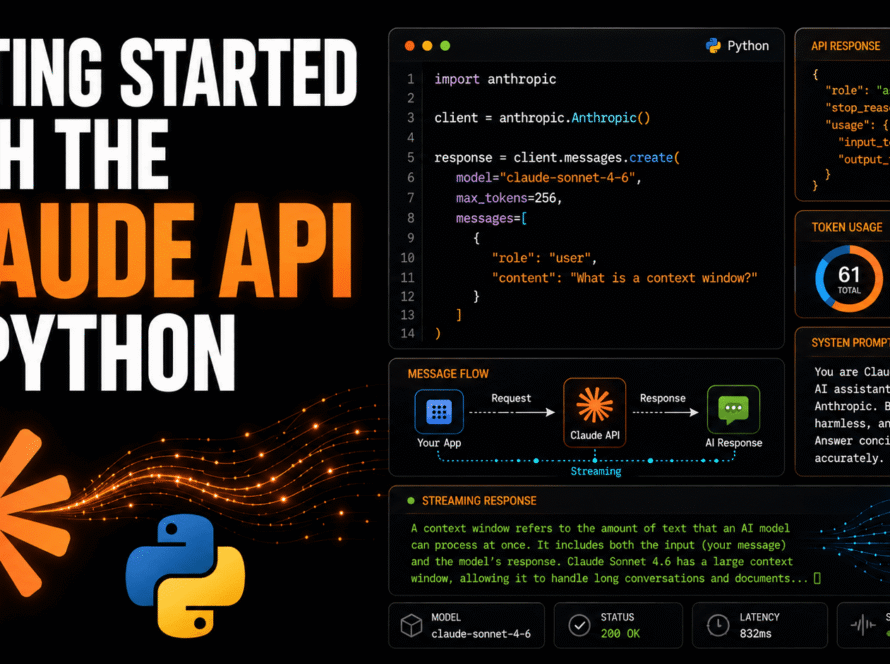The width and height of the screenshot is (890, 664).
Task: Click the "What is a context window?" string
Action: point(664,278)
